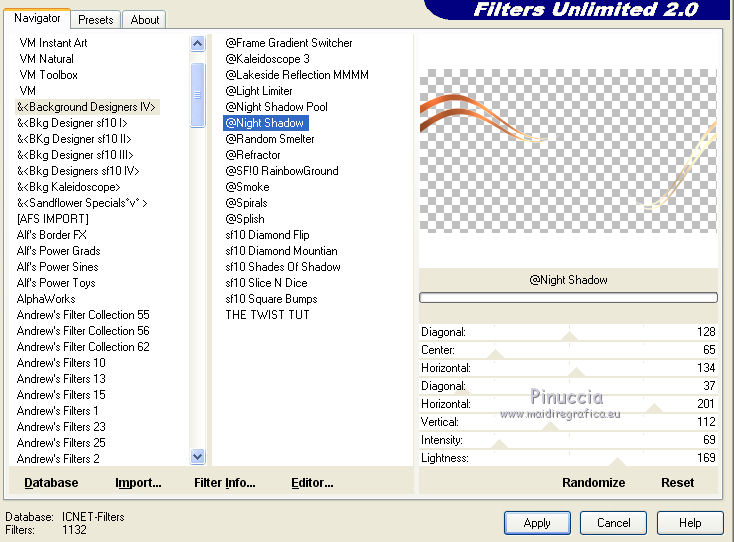Choose THE TWIST TUT filter
The width and height of the screenshot is (734, 542).
(x=267, y=315)
